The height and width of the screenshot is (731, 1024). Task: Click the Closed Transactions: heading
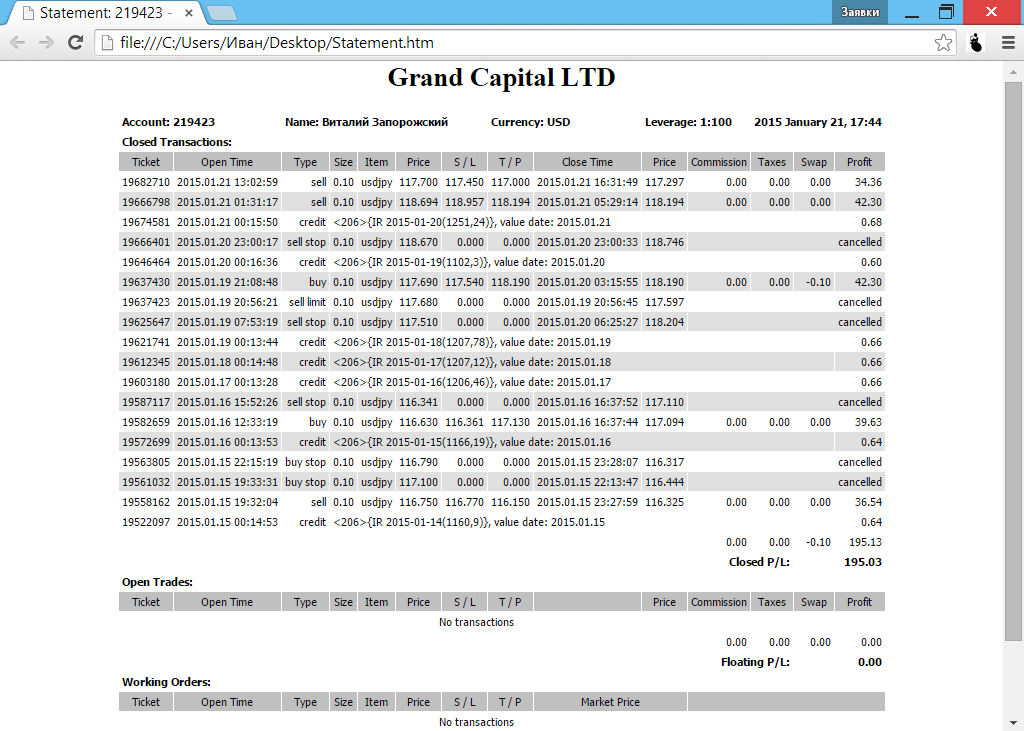[177, 142]
